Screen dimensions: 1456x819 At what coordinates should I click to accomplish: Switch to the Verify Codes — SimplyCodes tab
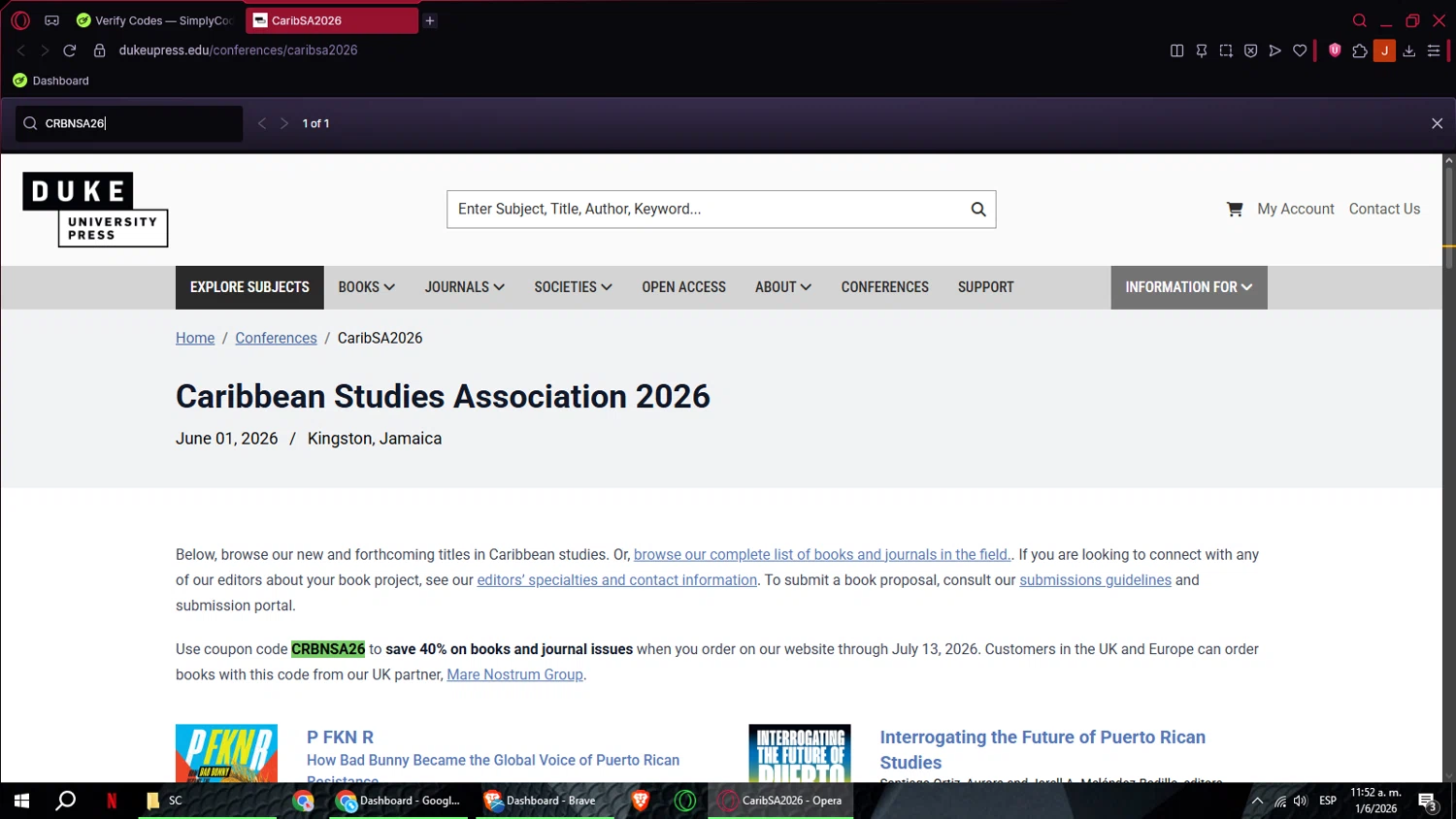coord(155,20)
